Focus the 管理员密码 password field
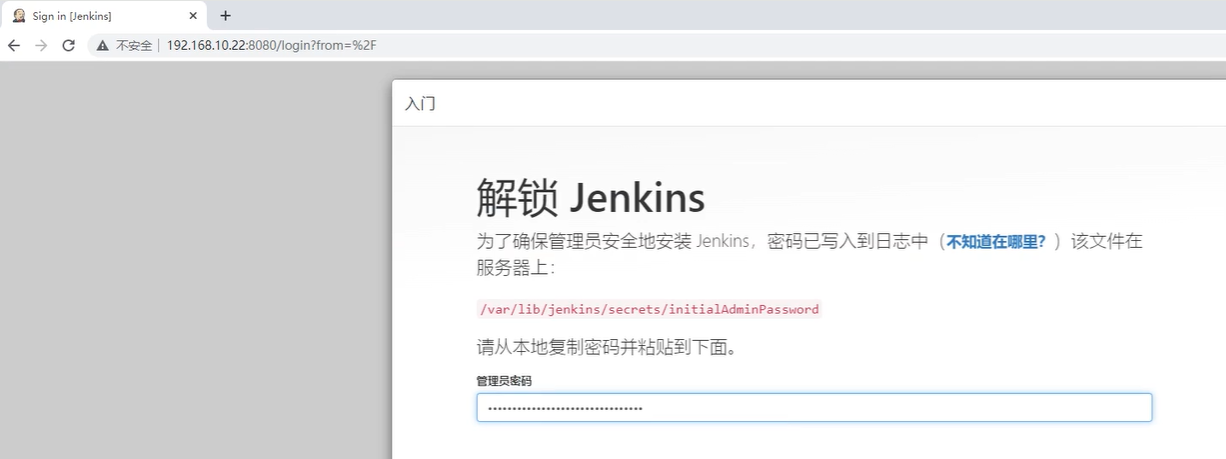 814,407
